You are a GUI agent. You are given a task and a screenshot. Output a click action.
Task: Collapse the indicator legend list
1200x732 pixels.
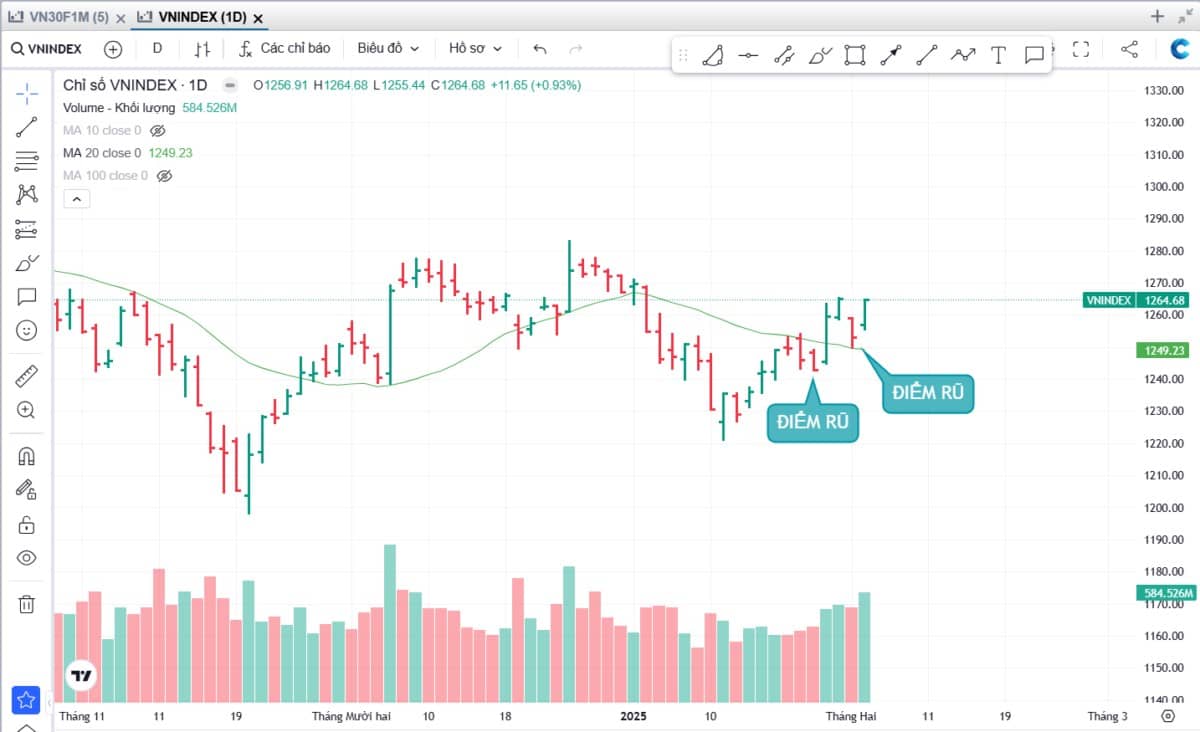[x=77, y=199]
